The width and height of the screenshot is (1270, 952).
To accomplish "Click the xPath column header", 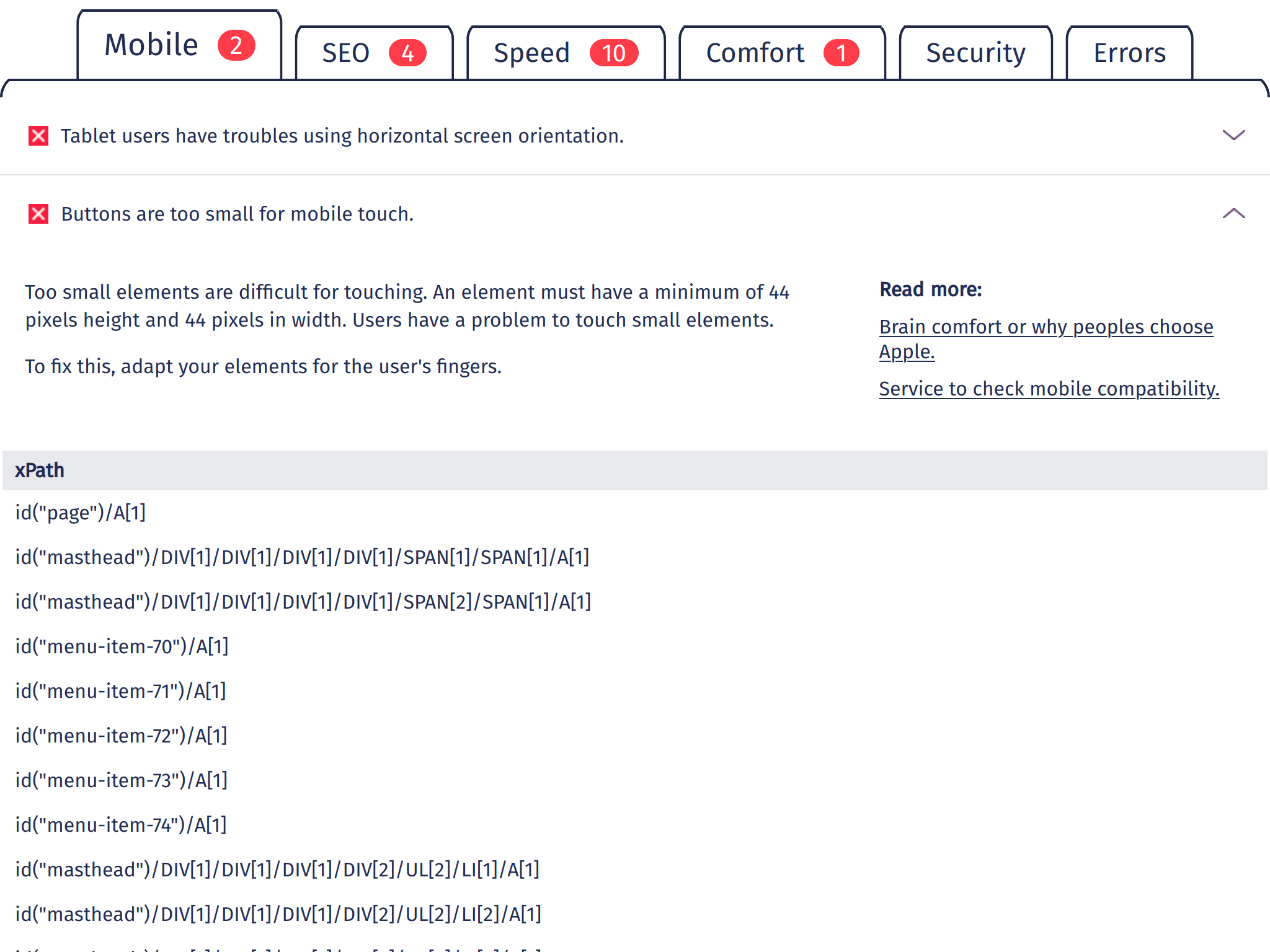I will [x=40, y=470].
